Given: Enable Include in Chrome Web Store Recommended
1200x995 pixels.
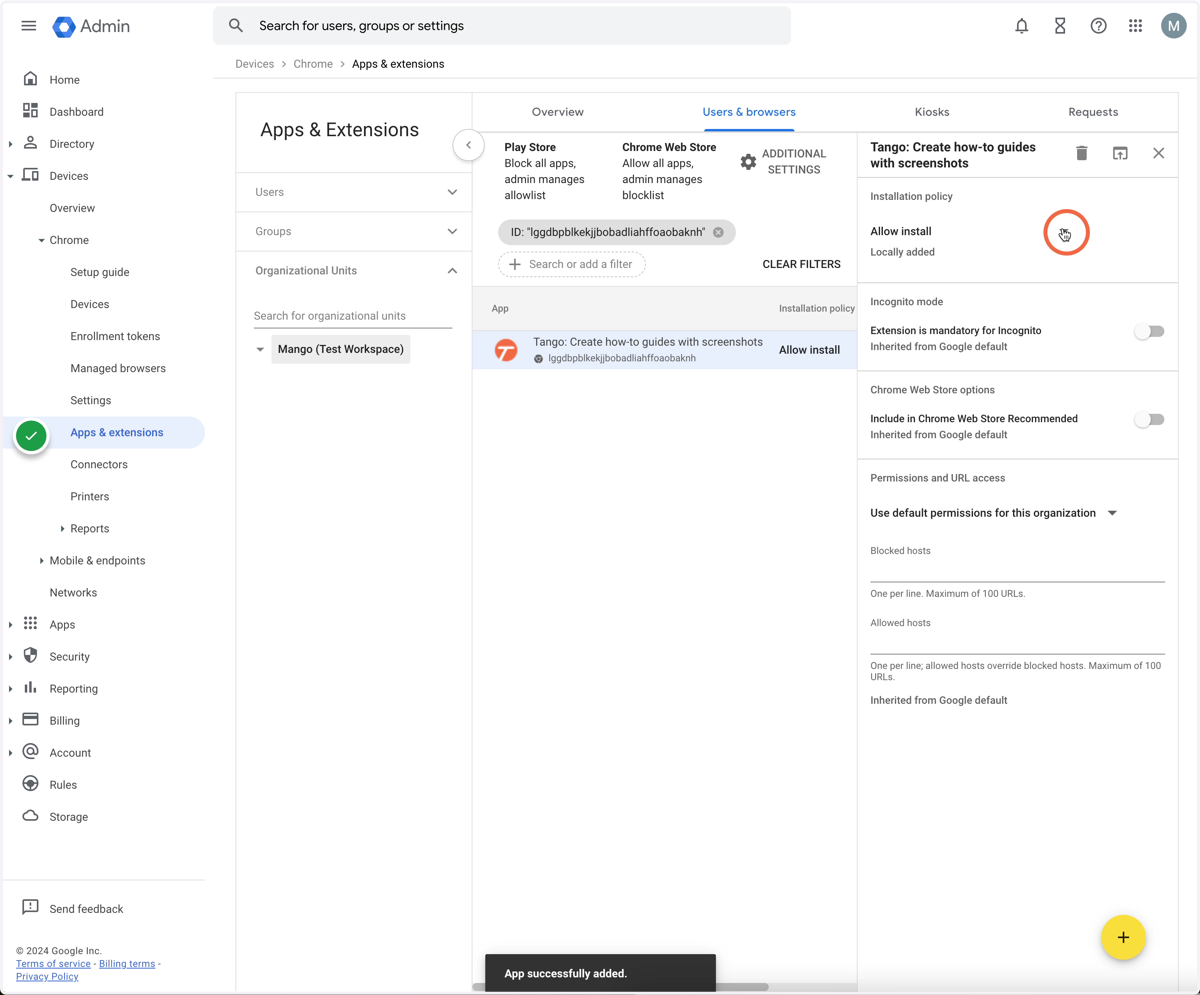Looking at the screenshot, I should [x=1149, y=419].
